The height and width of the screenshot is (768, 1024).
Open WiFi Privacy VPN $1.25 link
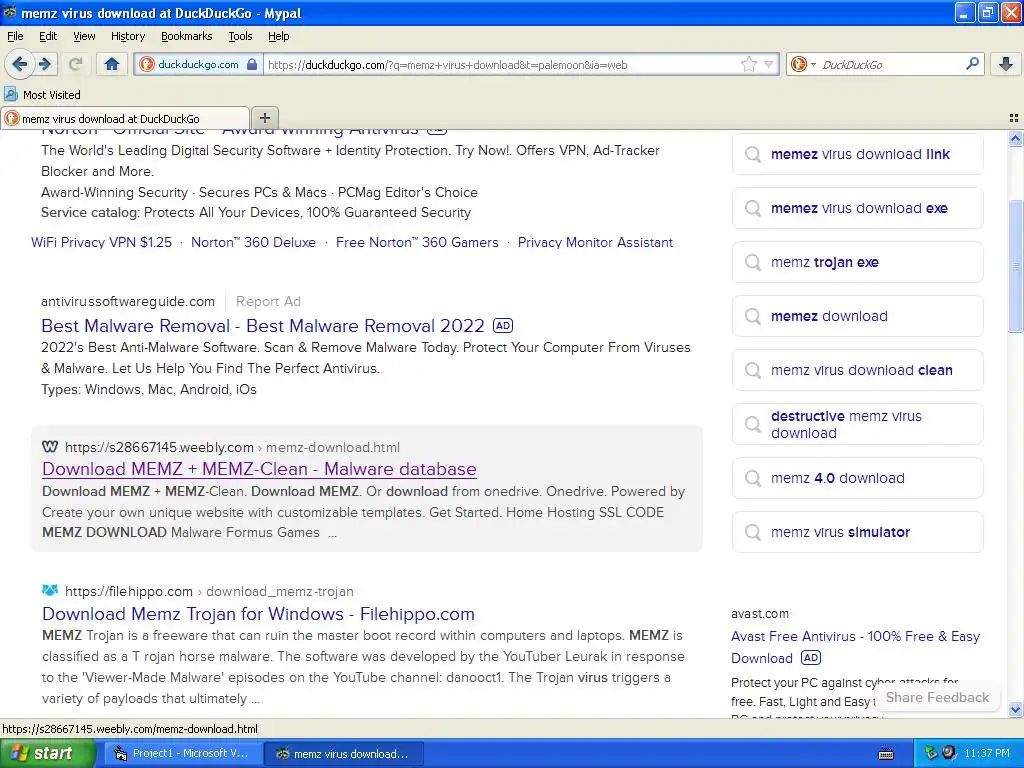click(x=101, y=242)
